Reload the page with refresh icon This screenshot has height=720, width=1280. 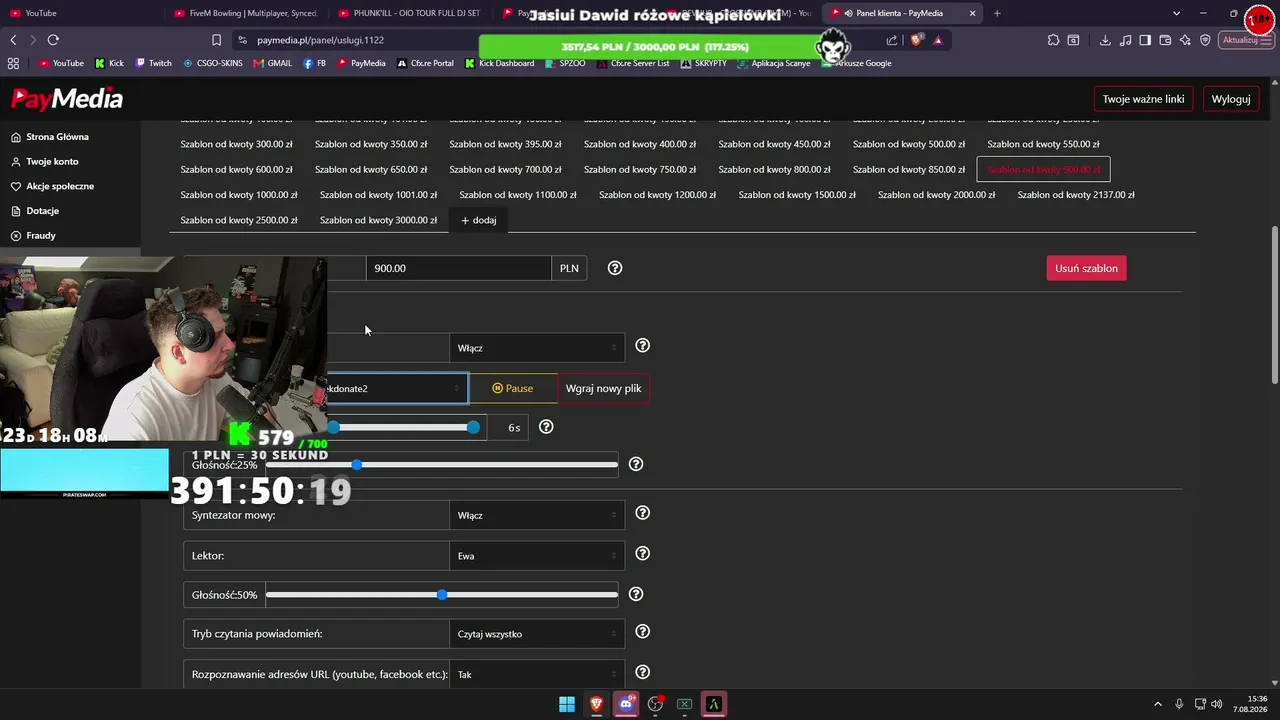coord(53,40)
